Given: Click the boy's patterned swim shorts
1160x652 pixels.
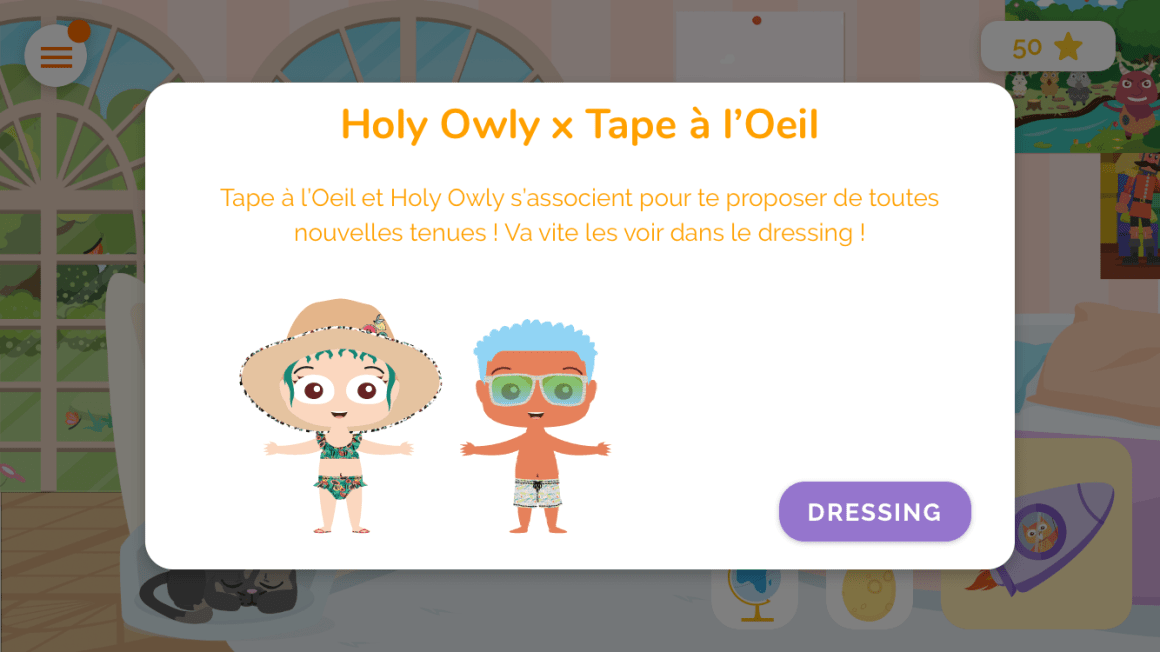Looking at the screenshot, I should click(x=537, y=492).
